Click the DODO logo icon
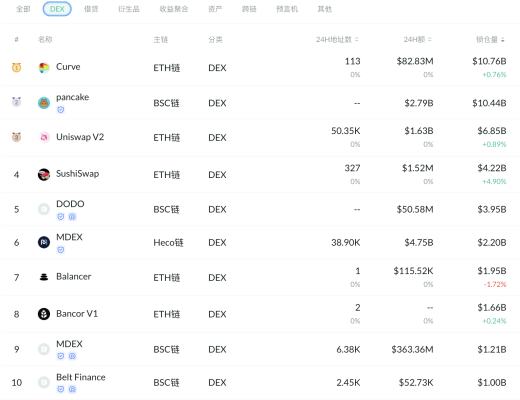This screenshot has height=400, width=520. point(44,209)
